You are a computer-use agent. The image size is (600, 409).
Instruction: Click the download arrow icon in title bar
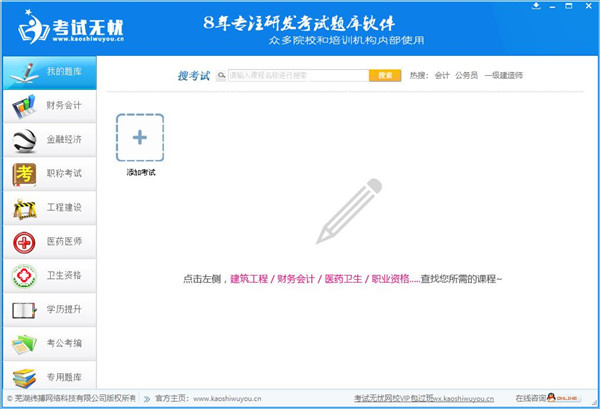[x=536, y=6]
